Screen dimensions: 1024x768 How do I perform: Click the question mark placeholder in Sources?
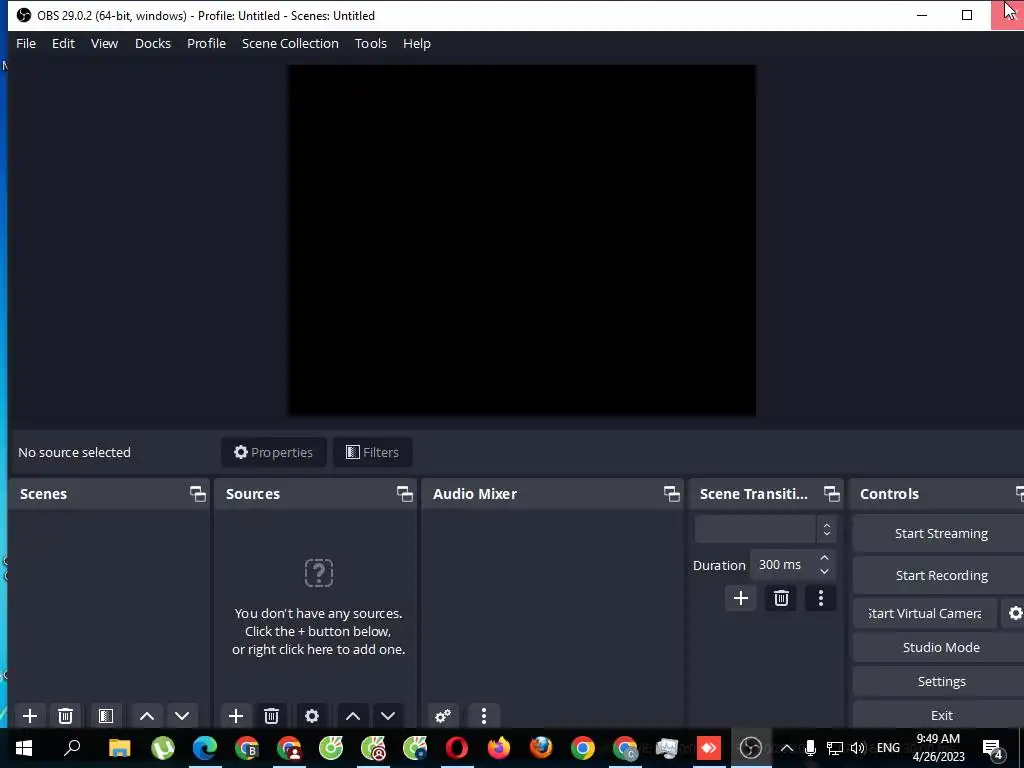(x=319, y=573)
